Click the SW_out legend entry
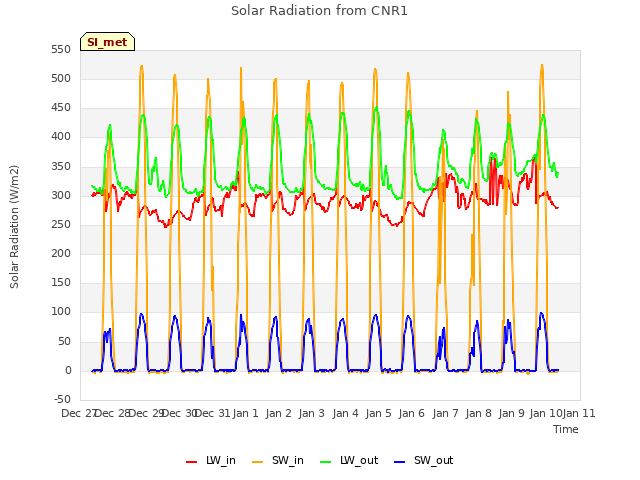This screenshot has height=480, width=640. [423, 460]
